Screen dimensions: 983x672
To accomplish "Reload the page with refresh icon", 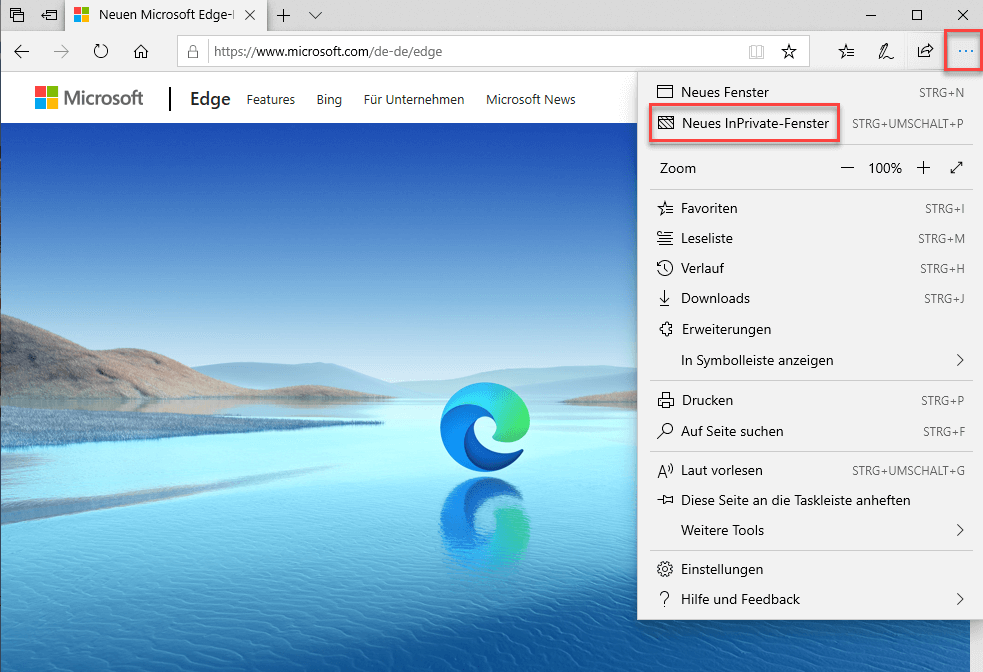I will pyautogui.click(x=101, y=51).
